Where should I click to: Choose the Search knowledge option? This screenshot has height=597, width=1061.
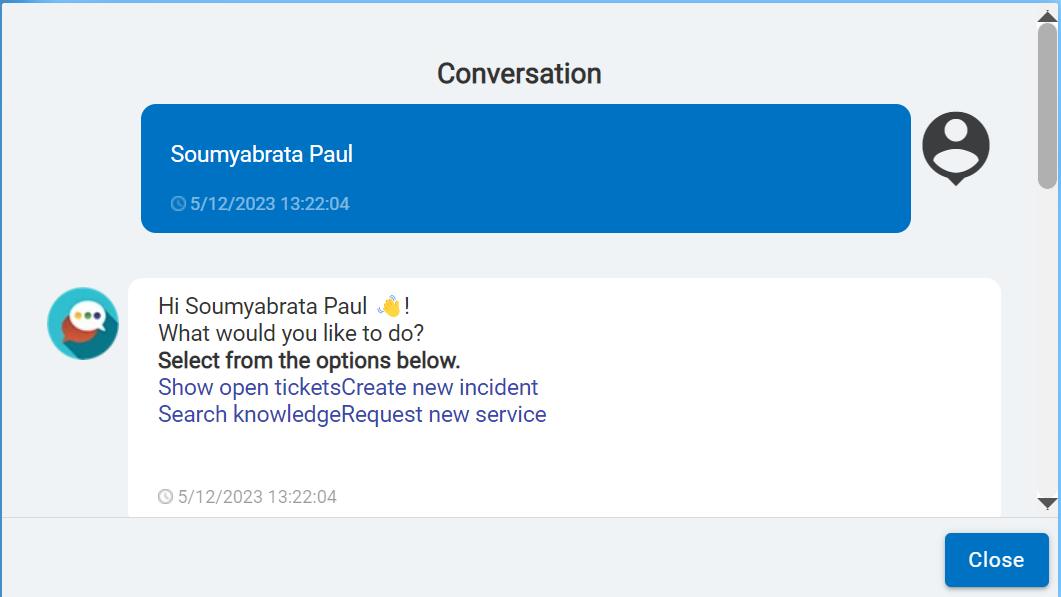249,414
